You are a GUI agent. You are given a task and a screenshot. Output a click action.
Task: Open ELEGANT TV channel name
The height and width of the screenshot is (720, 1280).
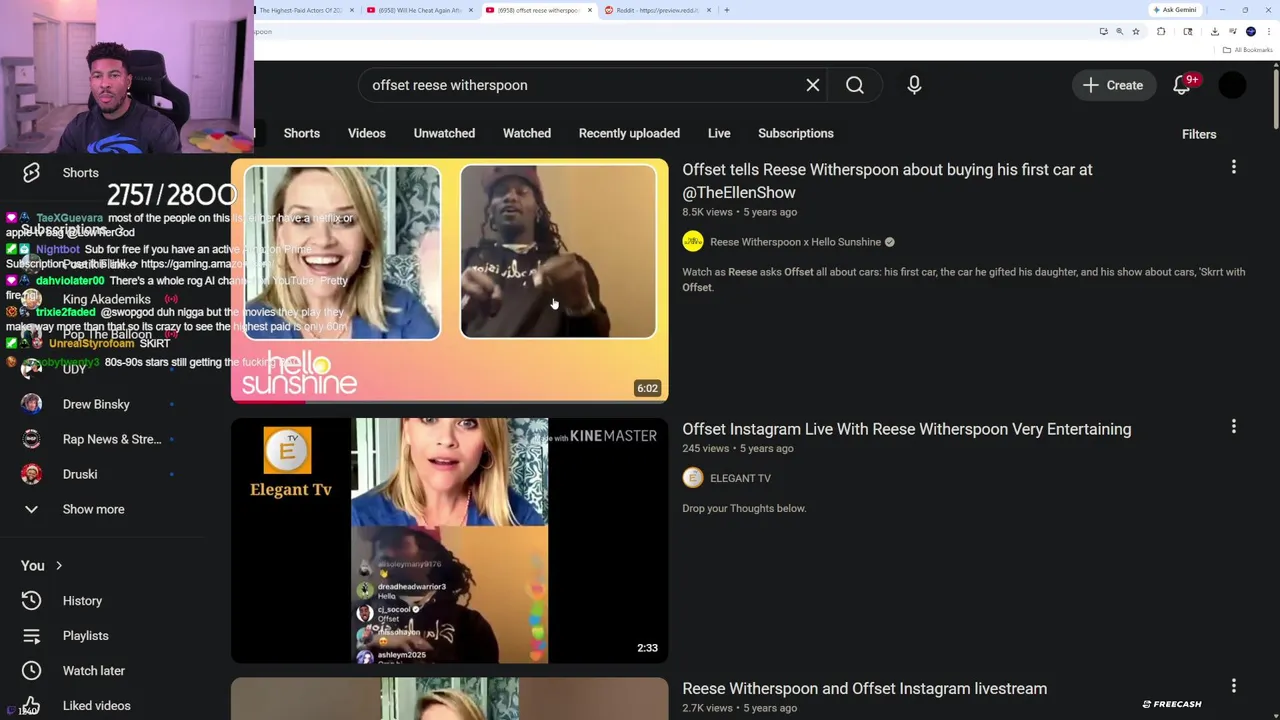740,478
